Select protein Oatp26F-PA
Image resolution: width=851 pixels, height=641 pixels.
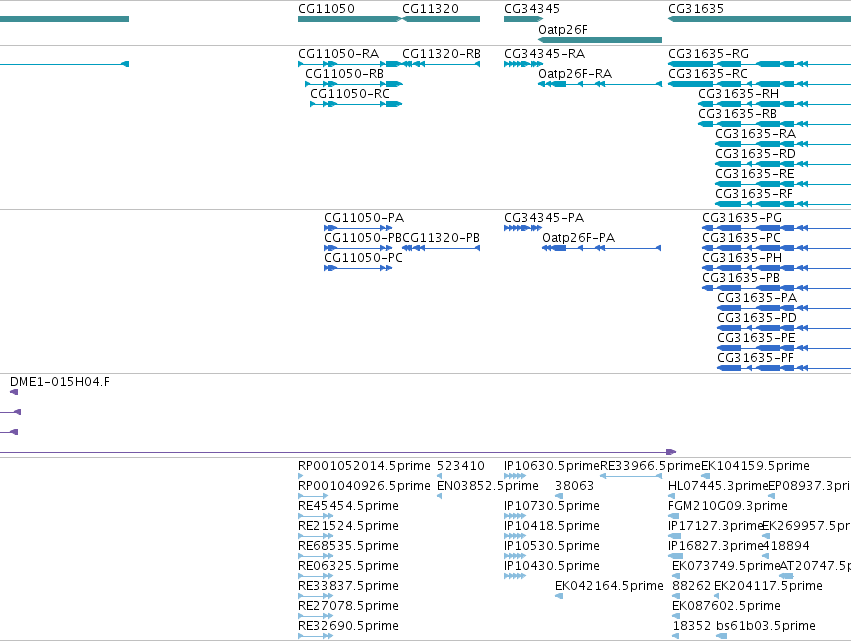(579, 238)
